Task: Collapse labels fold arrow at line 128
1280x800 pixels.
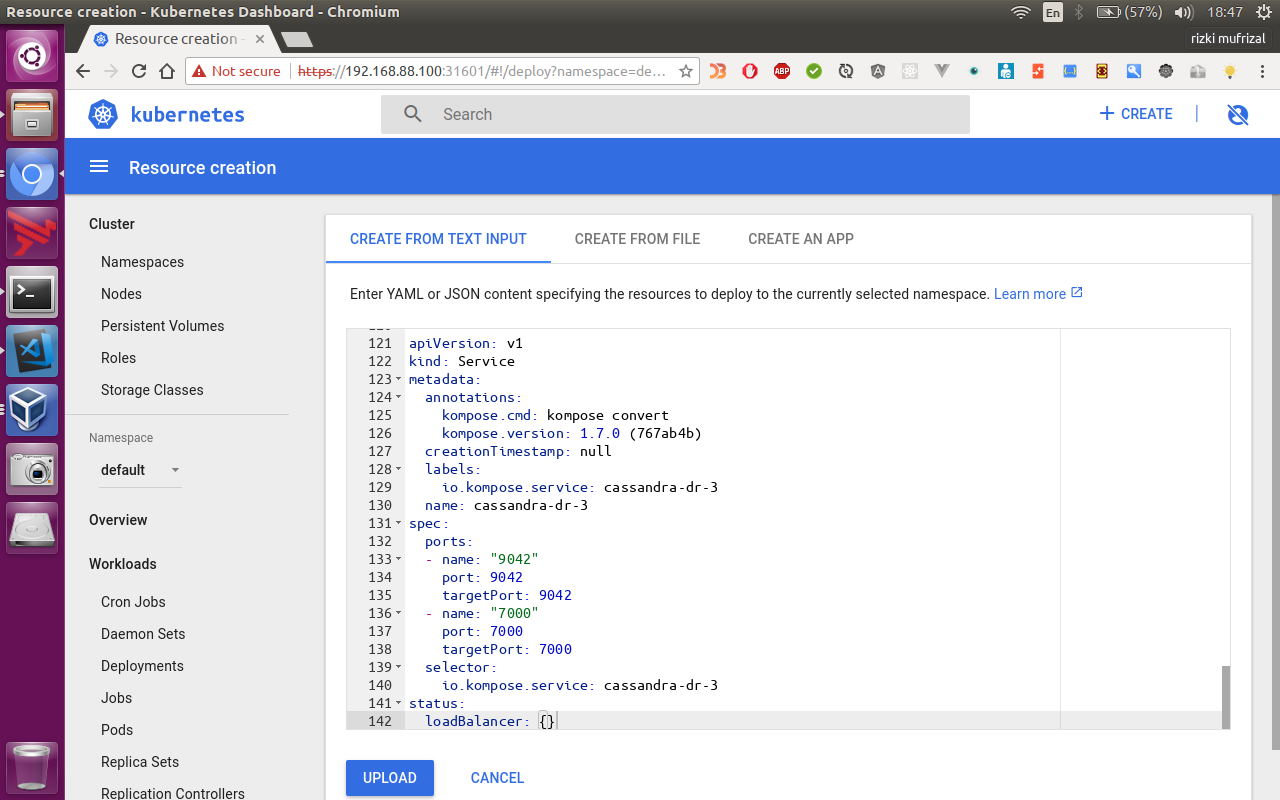Action: tap(399, 470)
